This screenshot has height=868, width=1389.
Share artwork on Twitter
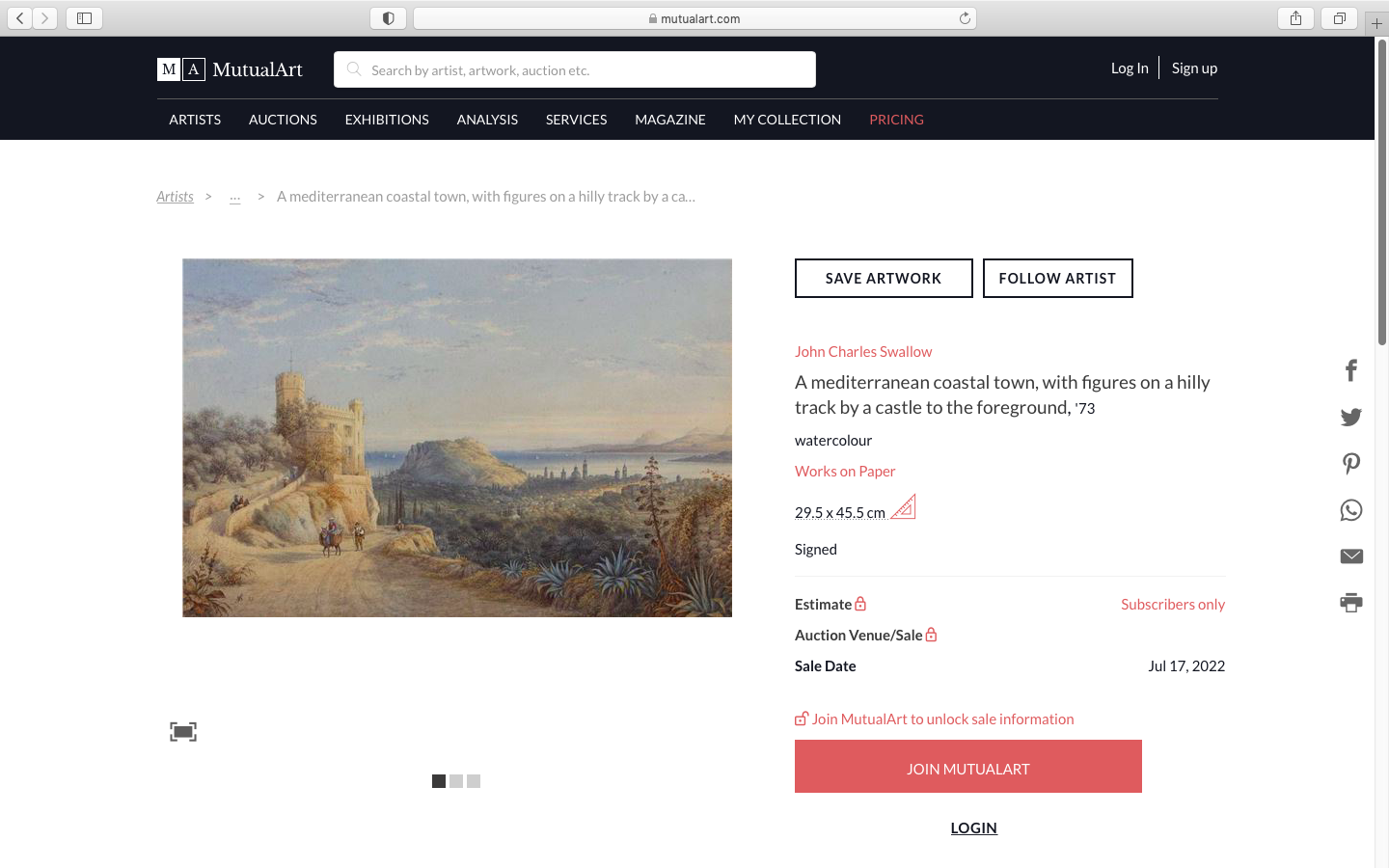pyautogui.click(x=1351, y=417)
